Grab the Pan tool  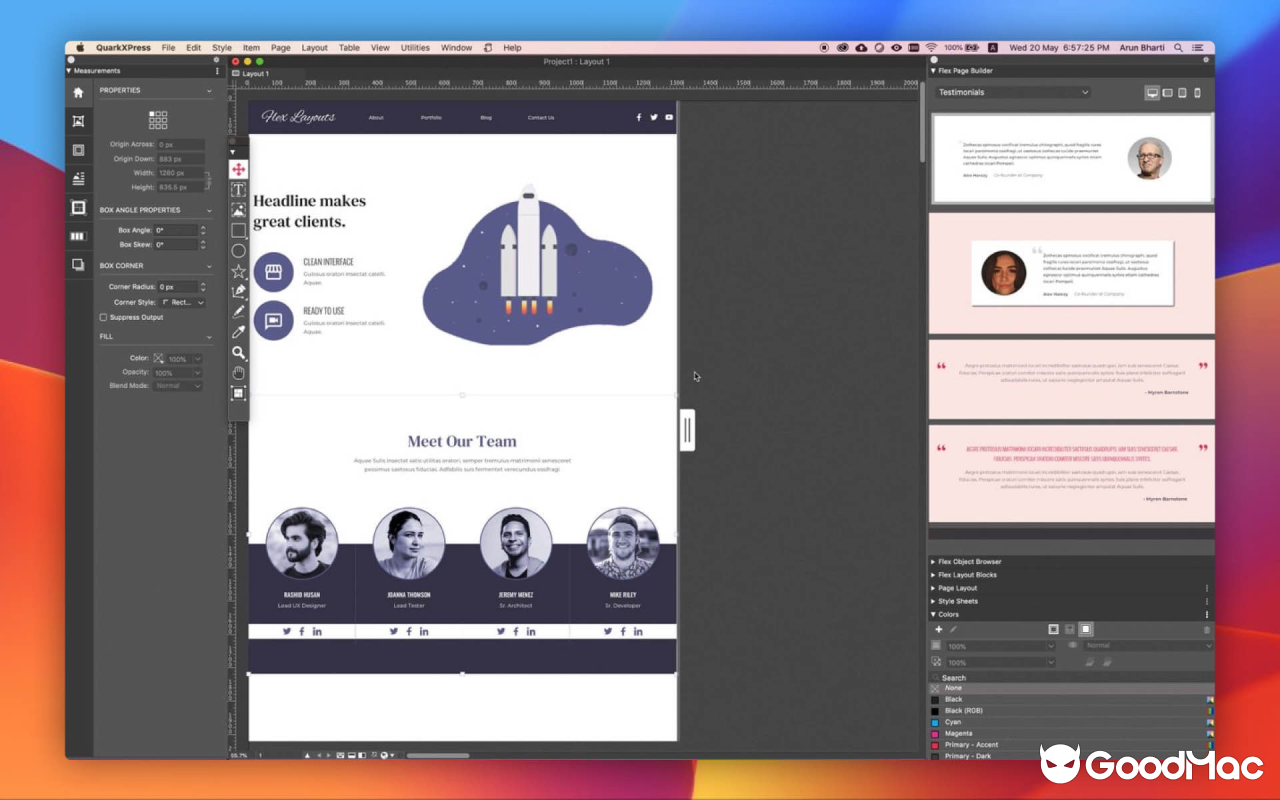238,372
